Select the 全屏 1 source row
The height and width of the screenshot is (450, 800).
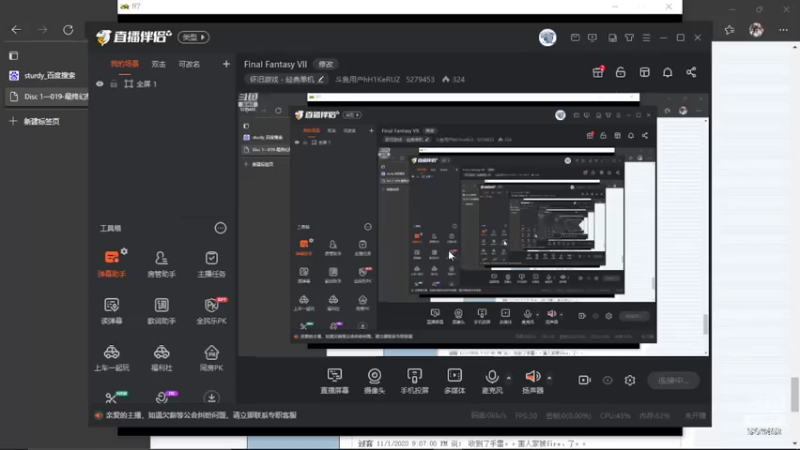coord(162,84)
